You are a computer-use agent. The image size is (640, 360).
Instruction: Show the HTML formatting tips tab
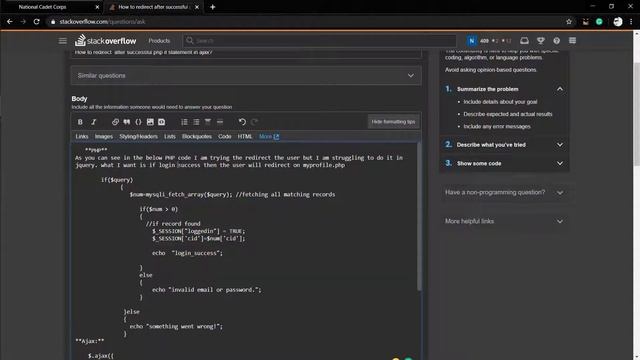click(x=245, y=136)
